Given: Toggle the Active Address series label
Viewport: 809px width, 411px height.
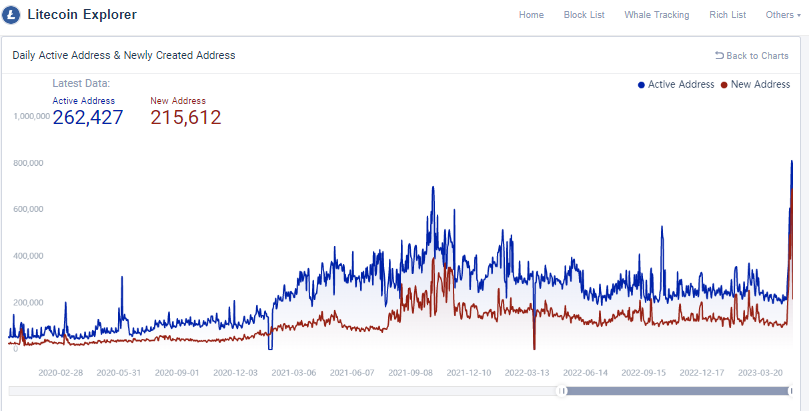Looking at the screenshot, I should tap(681, 85).
